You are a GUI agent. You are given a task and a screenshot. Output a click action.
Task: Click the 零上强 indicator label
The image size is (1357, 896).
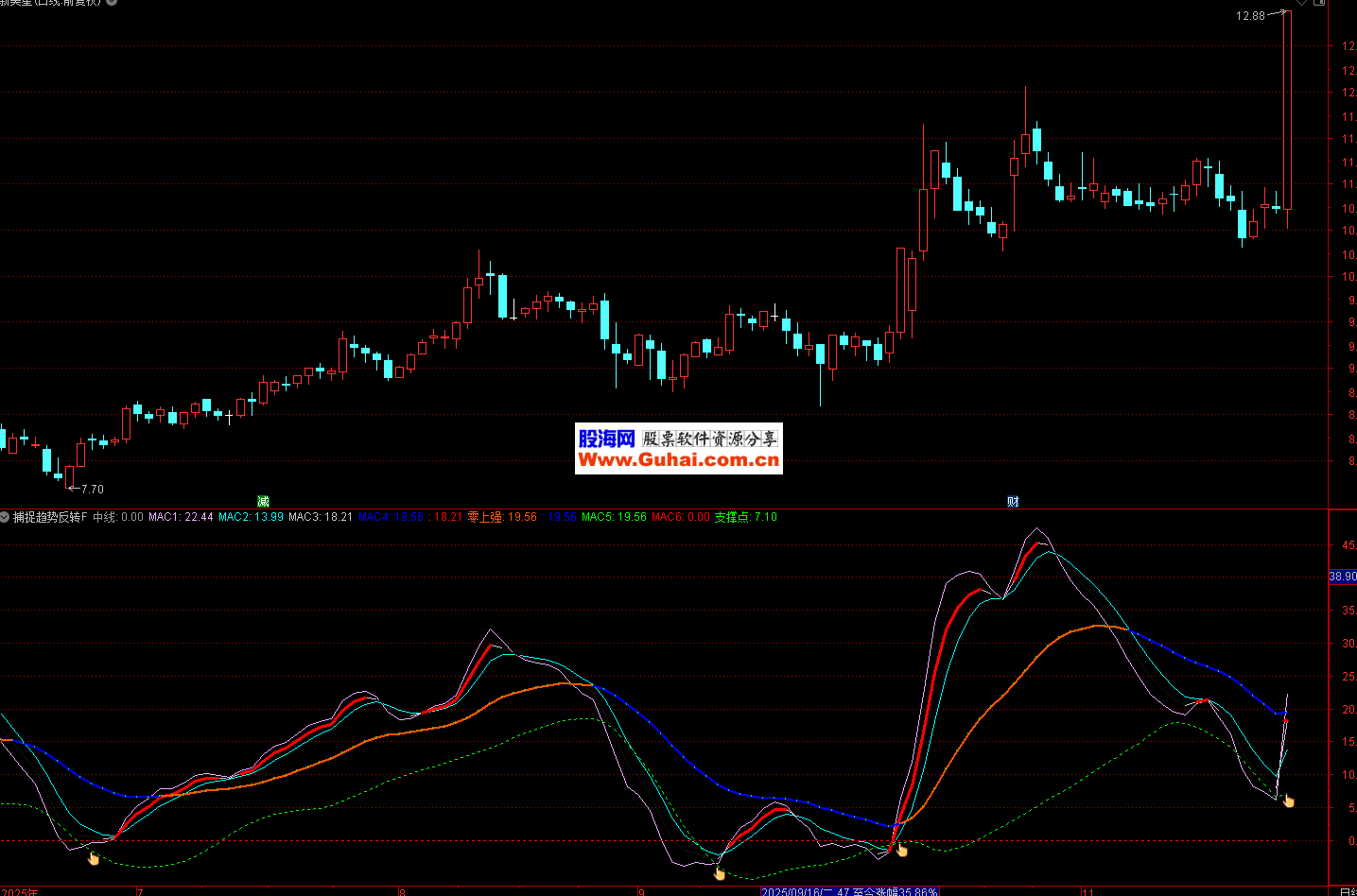502,517
